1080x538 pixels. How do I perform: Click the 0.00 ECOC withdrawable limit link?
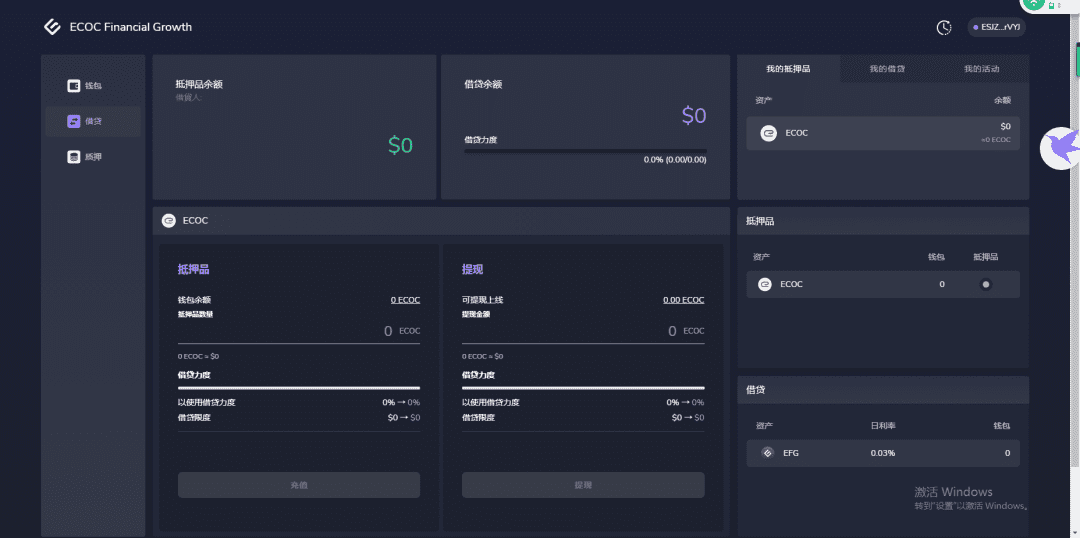pyautogui.click(x=683, y=300)
